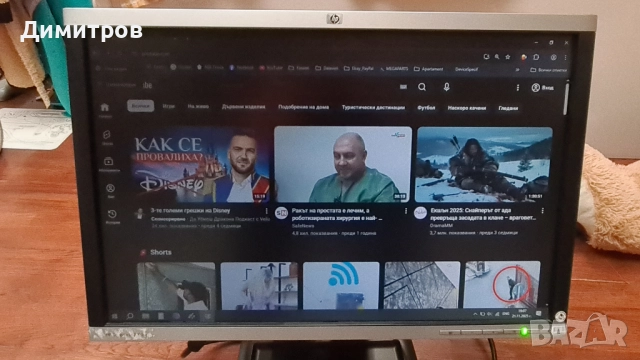This screenshot has width=640, height=360.
Task: Bookmark the page with the star icon
Action: click(x=508, y=57)
